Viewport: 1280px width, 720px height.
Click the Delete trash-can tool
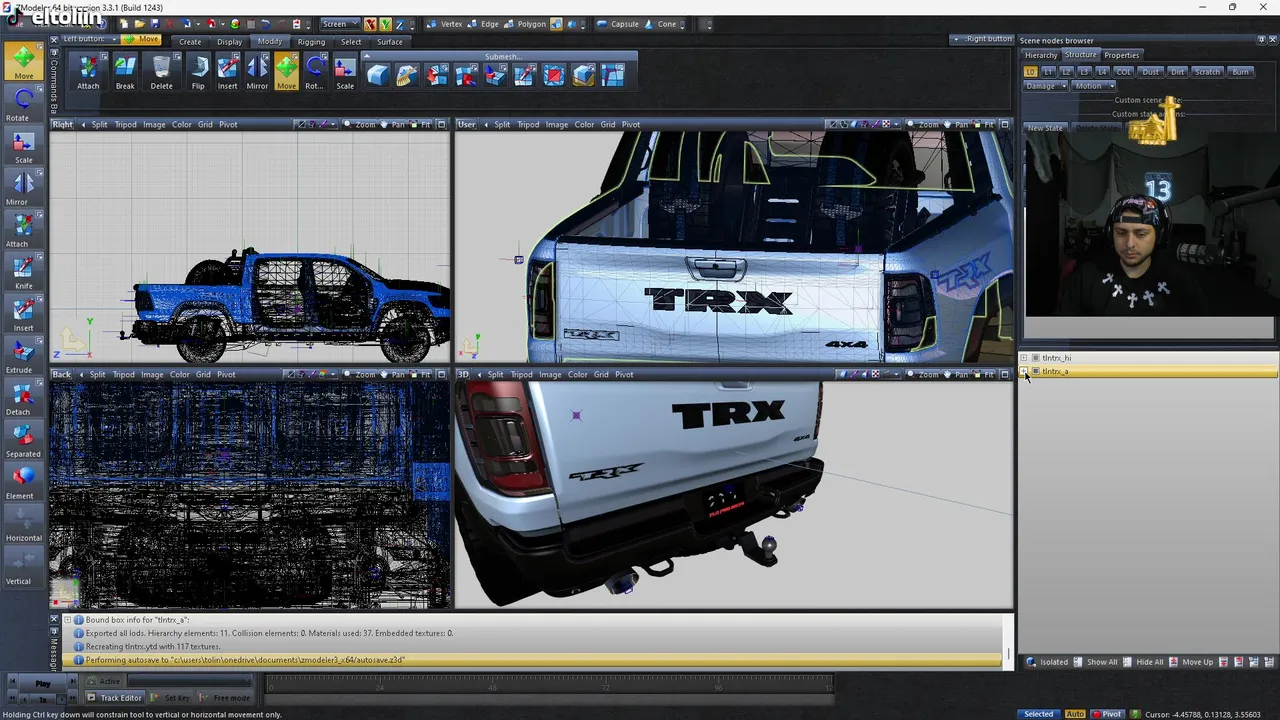coord(161,72)
